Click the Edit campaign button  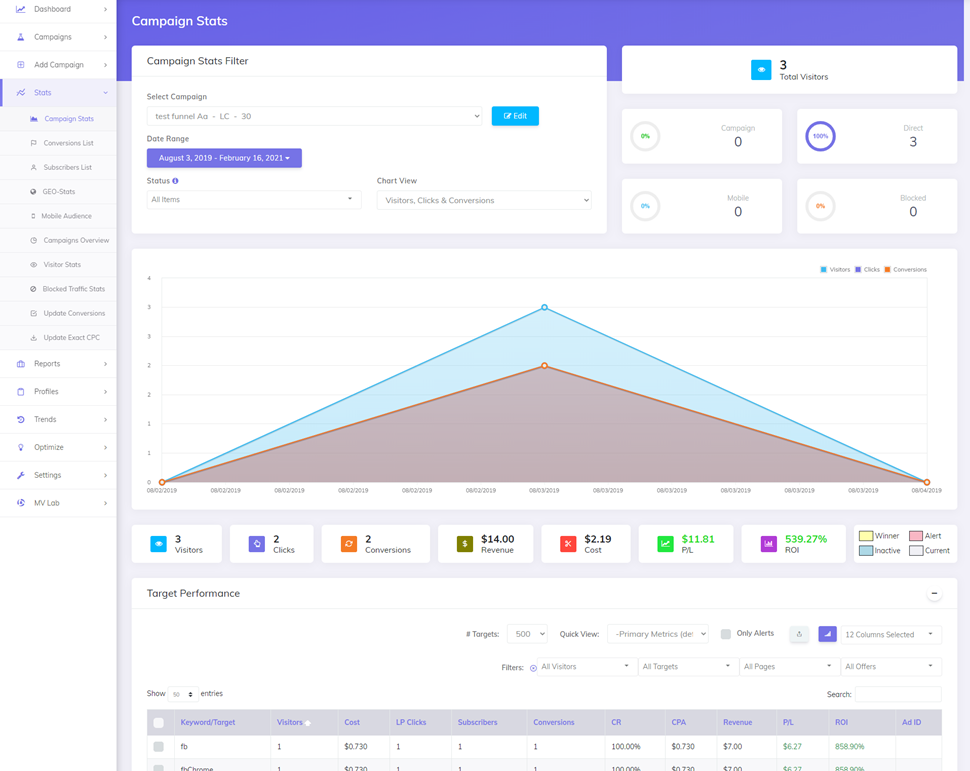515,115
